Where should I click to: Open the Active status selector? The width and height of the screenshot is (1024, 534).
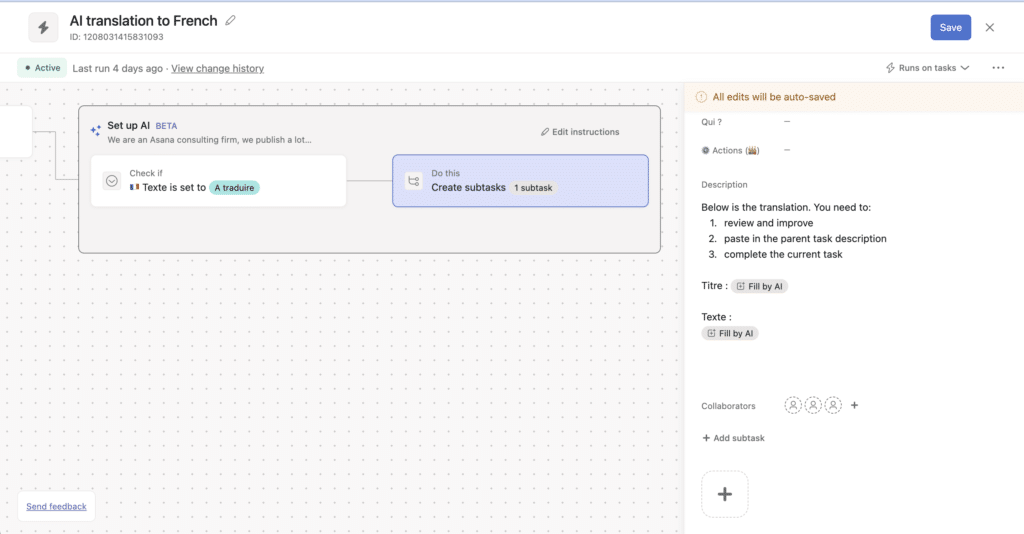click(41, 68)
